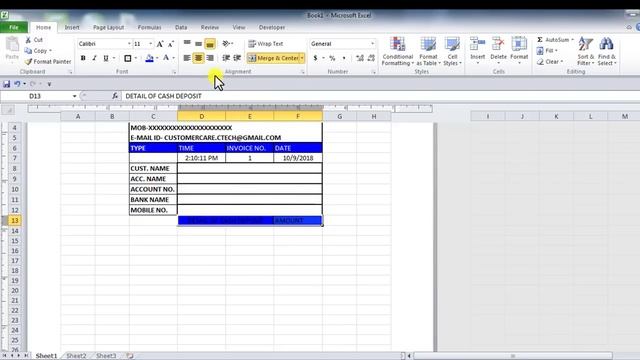
Task: Open the File tab
Action: [x=14, y=27]
